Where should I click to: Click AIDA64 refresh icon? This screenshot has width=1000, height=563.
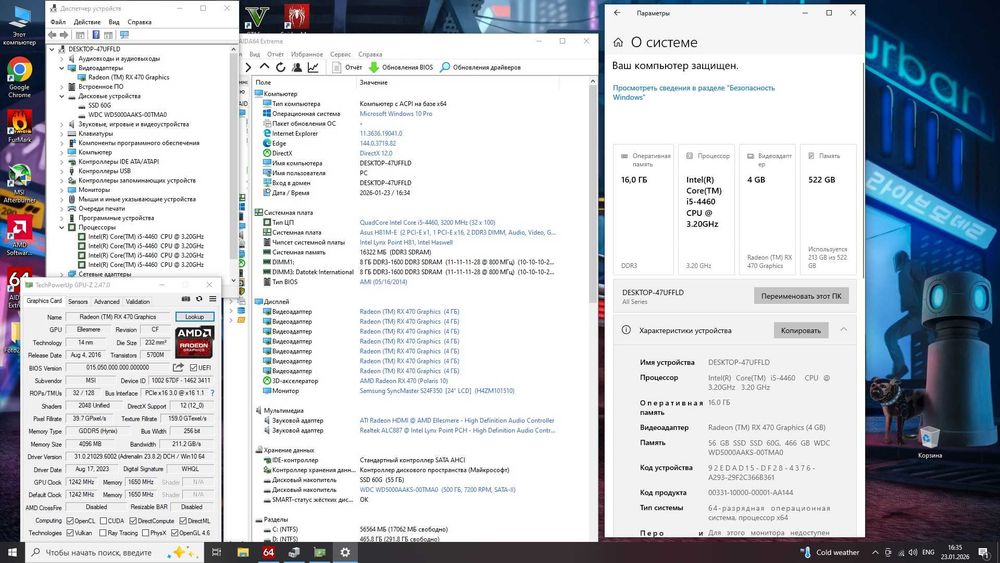coord(281,67)
